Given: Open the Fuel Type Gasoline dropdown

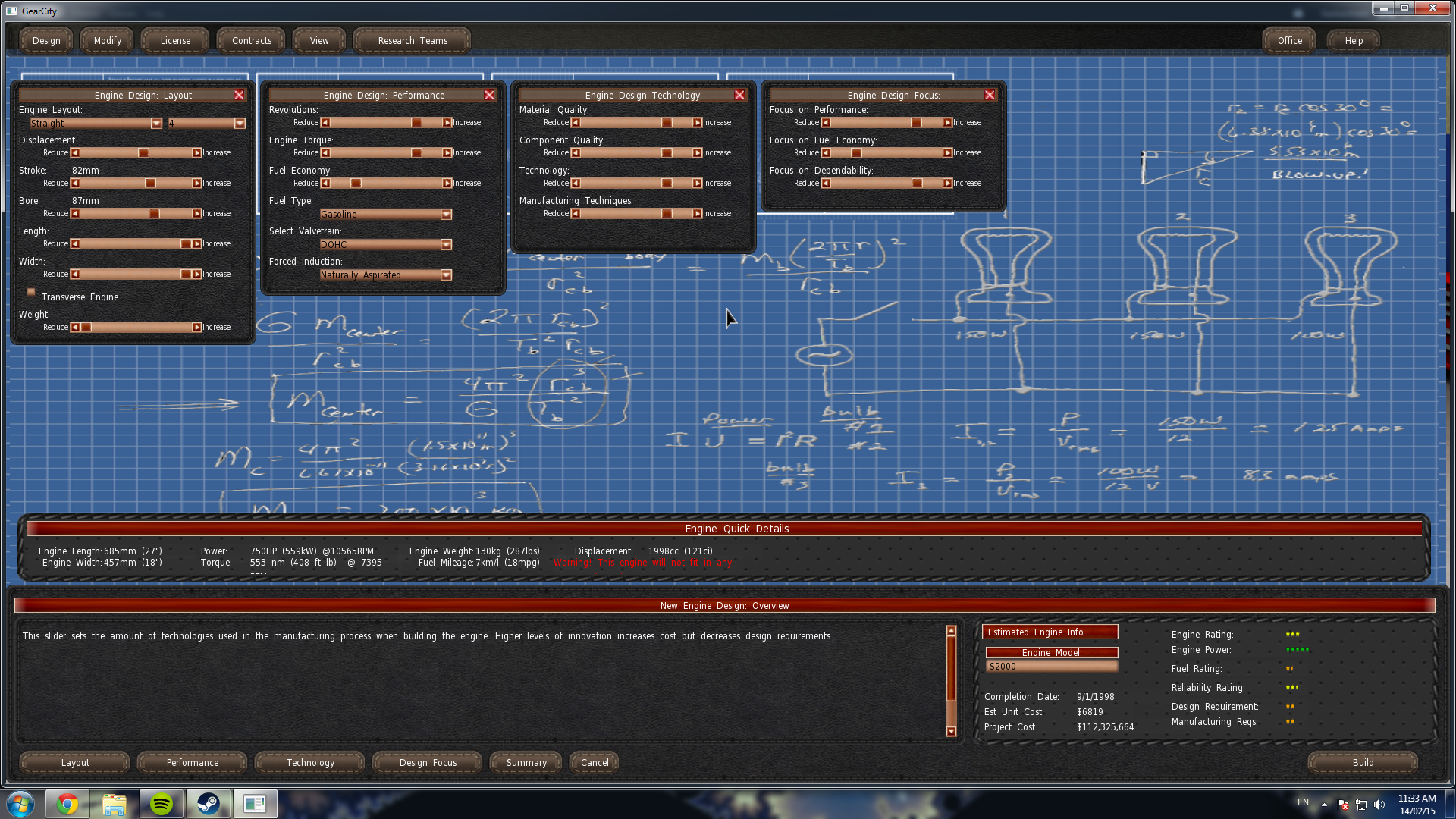Looking at the screenshot, I should coord(446,215).
